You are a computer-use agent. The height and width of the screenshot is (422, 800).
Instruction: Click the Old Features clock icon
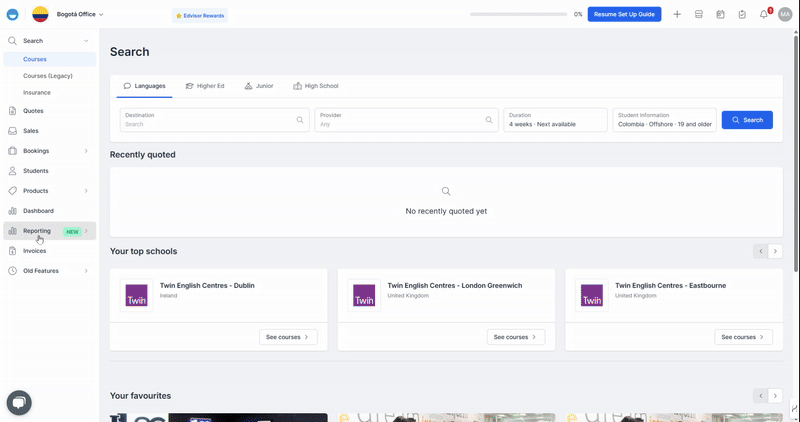click(12, 271)
